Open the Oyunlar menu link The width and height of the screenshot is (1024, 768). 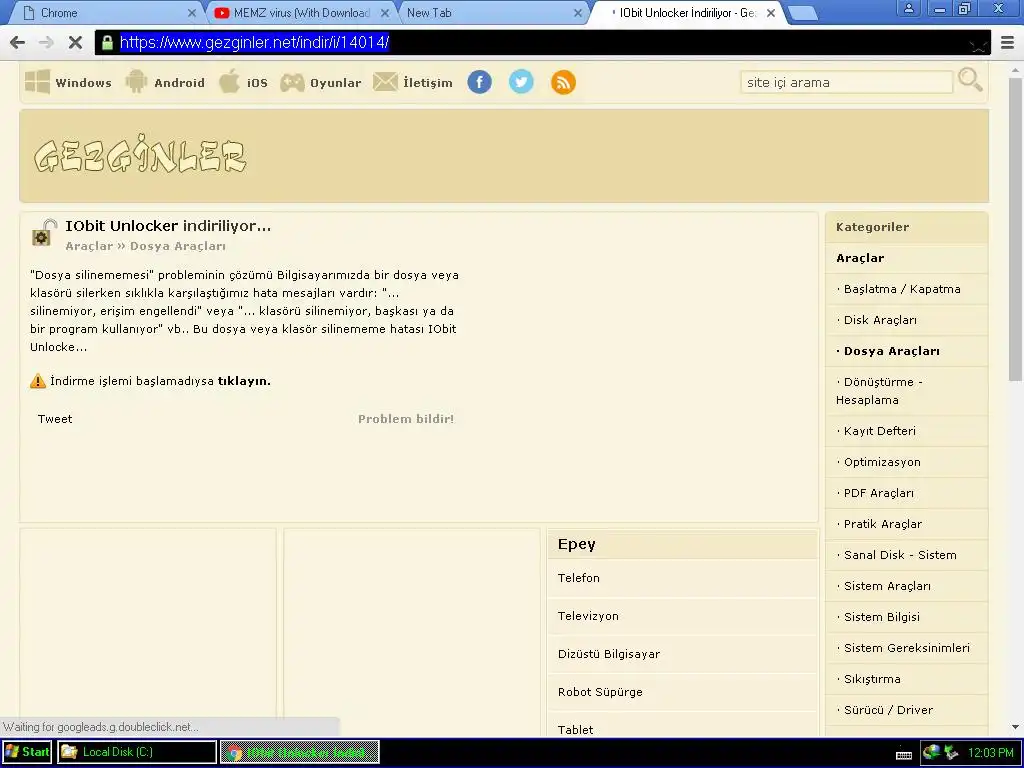pyautogui.click(x=336, y=83)
